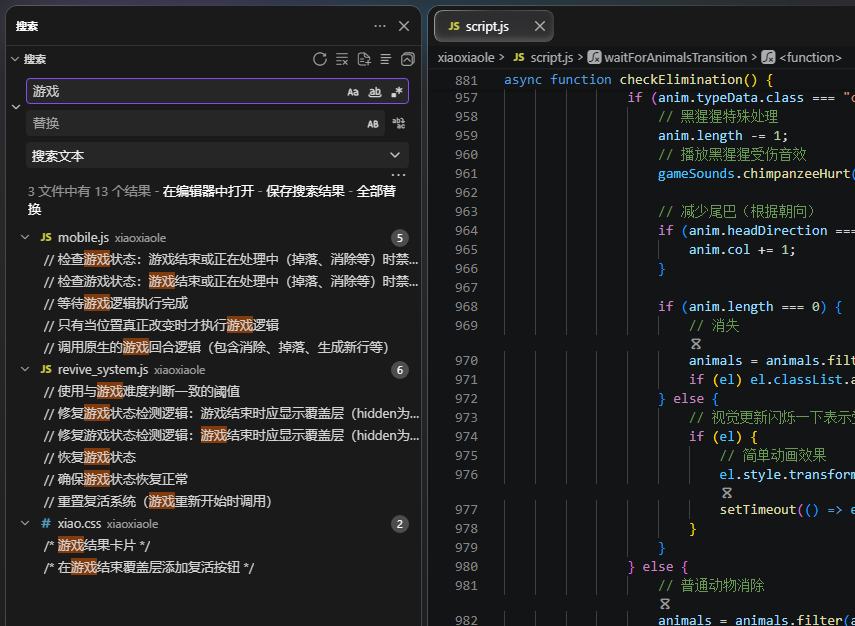Image resolution: width=855 pixels, height=626 pixels.
Task: Click <function> breadcrumb item
Action: [810, 57]
